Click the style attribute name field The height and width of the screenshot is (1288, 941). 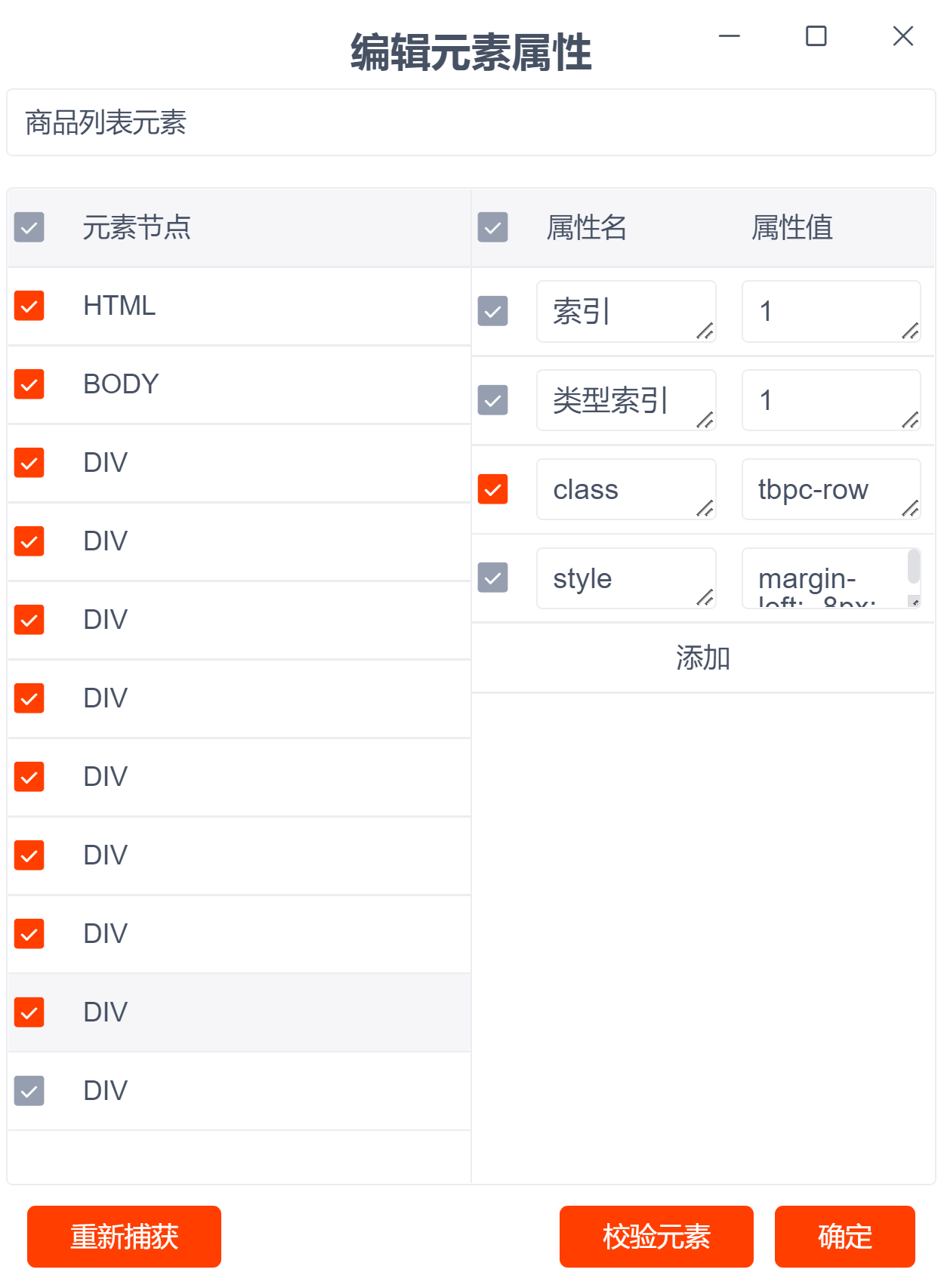(x=619, y=578)
